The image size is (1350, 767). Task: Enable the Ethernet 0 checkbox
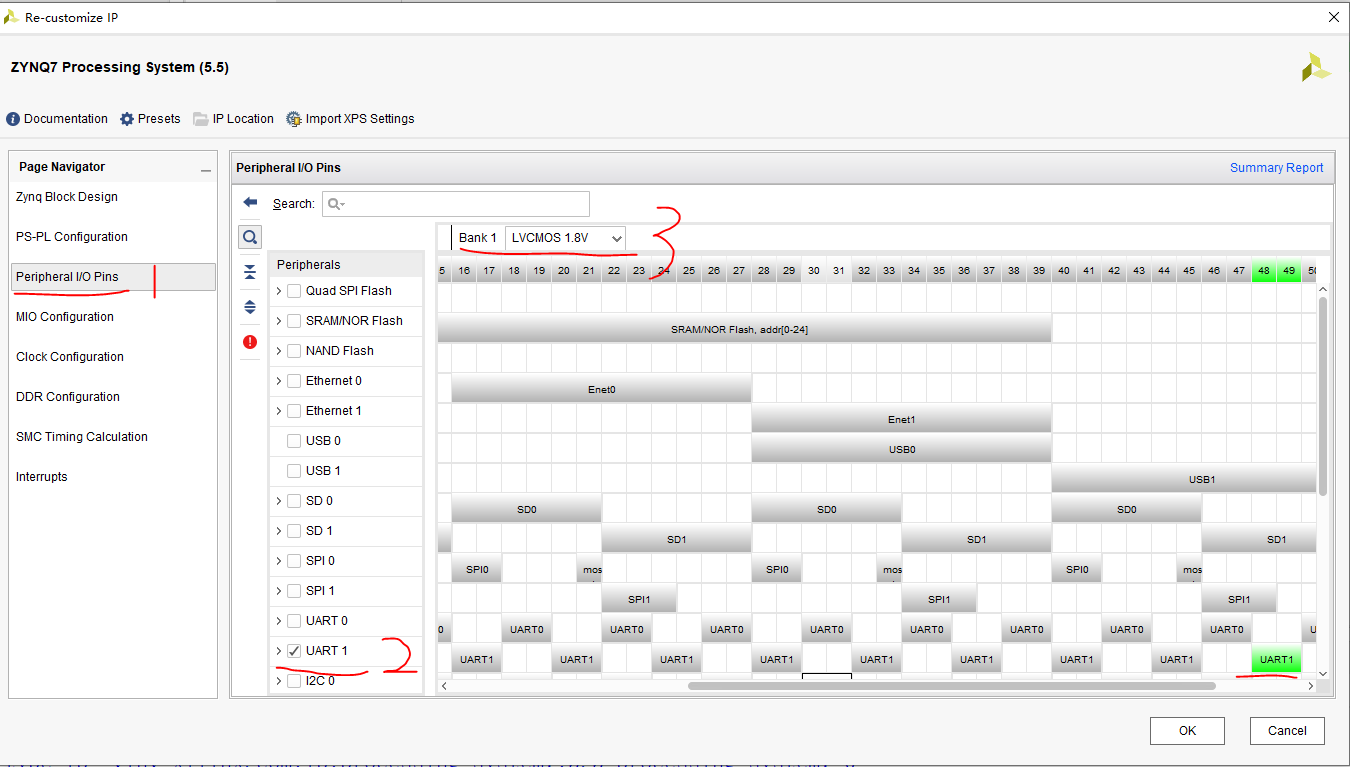click(294, 381)
